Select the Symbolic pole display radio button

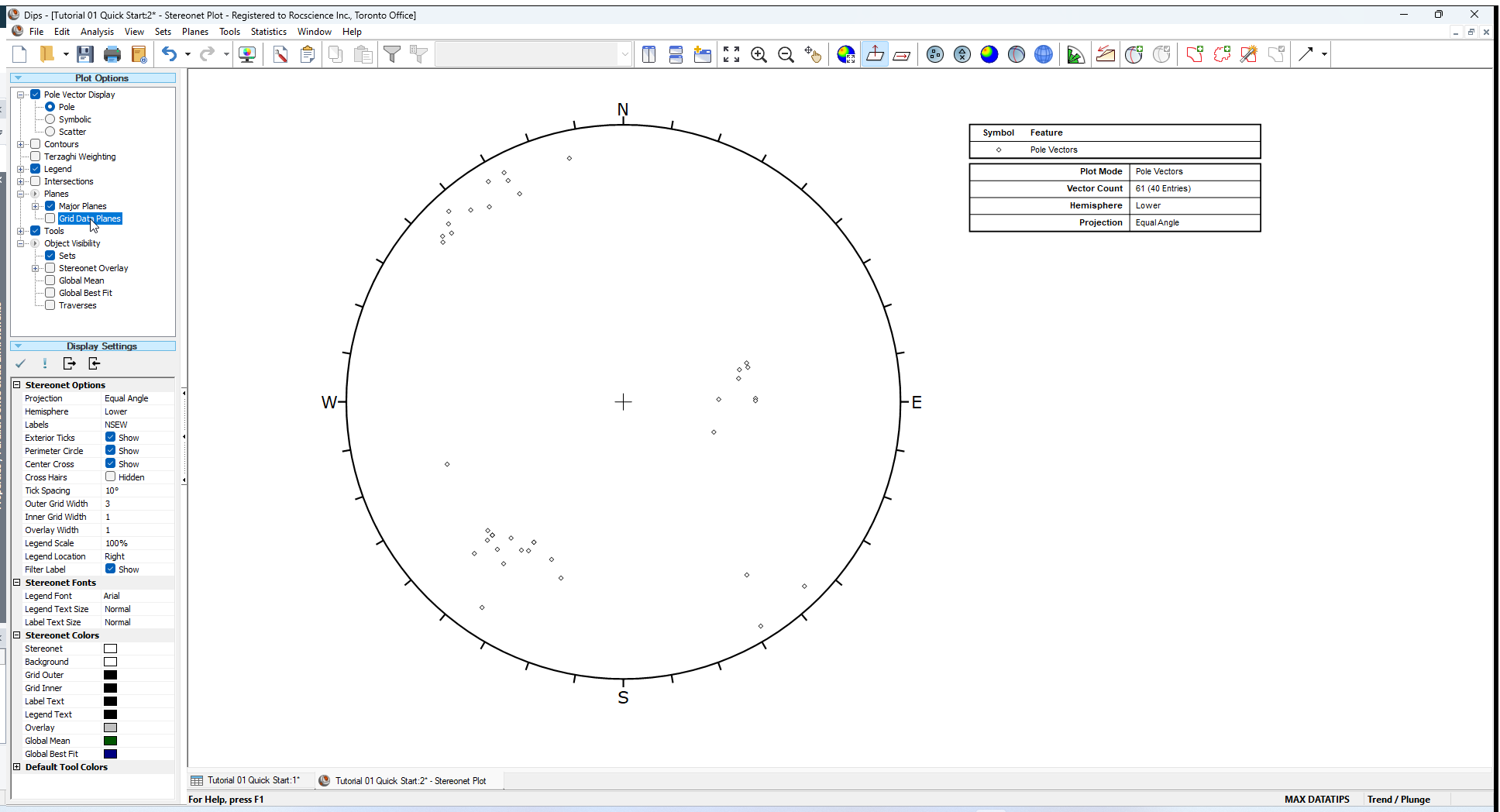(51, 119)
